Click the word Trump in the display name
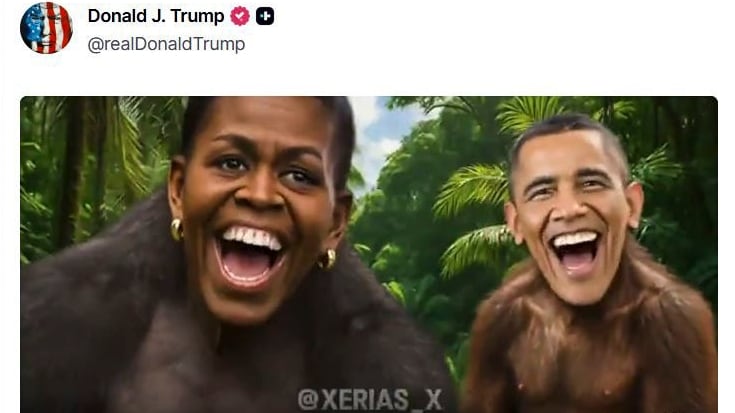Image resolution: width=735 pixels, height=413 pixels. (x=197, y=16)
